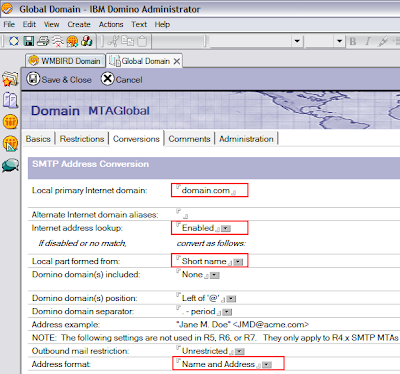Click the orange globe toolbar icon
Screen dimensions: 400x374
(72, 41)
